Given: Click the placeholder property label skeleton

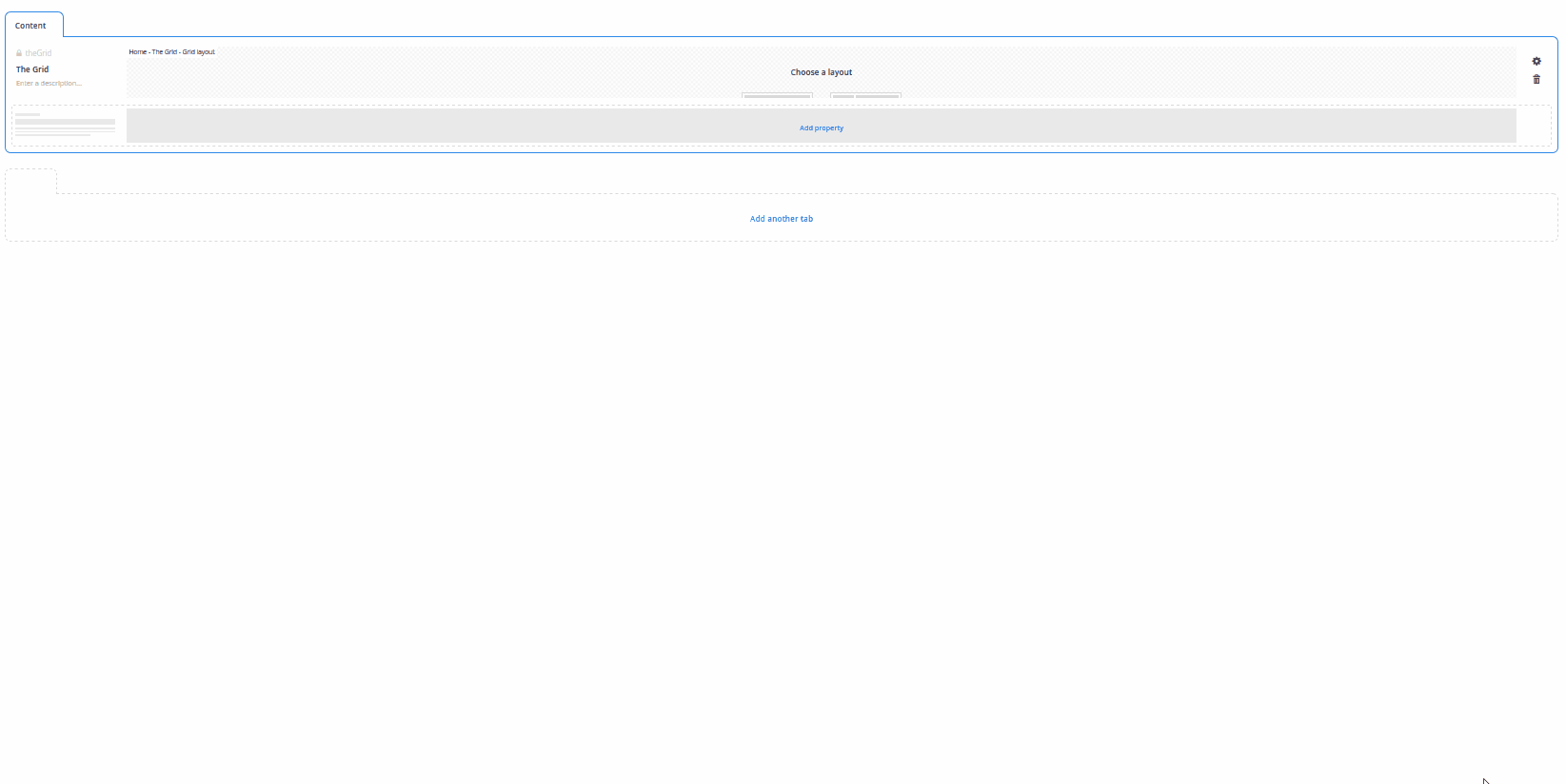Looking at the screenshot, I should tap(65, 125).
